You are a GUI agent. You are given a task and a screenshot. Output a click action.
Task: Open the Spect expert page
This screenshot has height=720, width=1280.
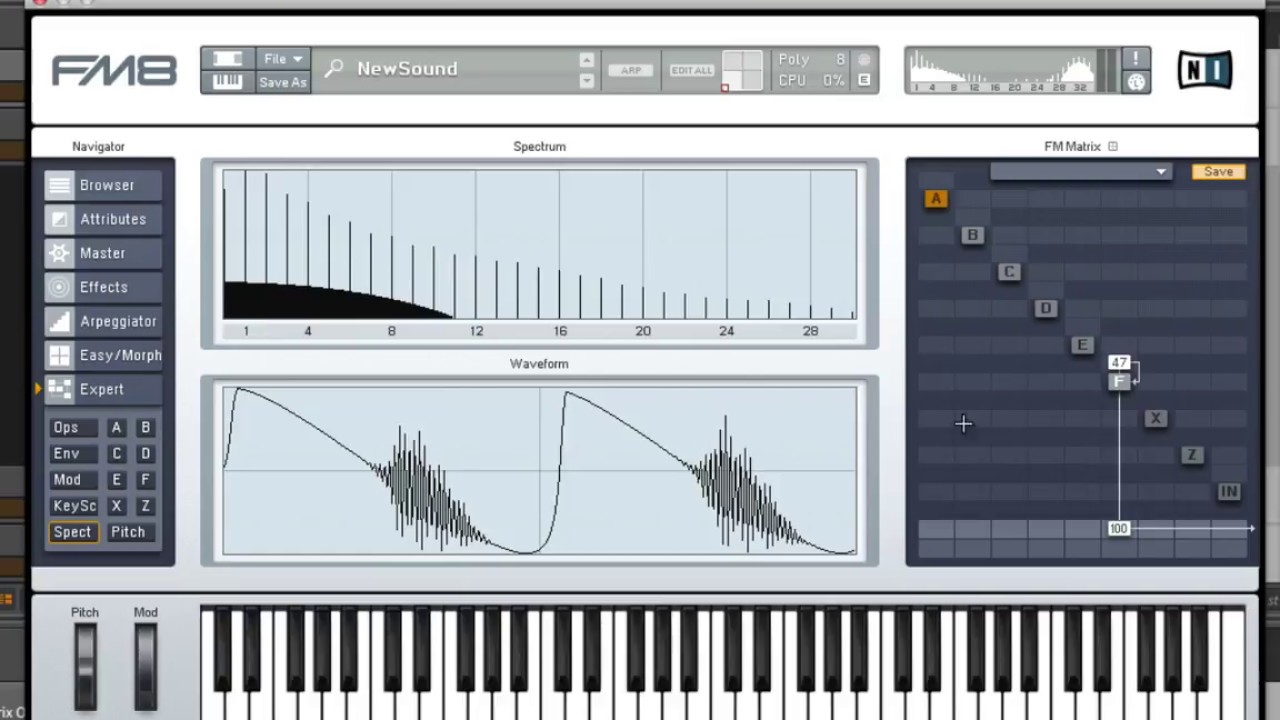coord(73,532)
